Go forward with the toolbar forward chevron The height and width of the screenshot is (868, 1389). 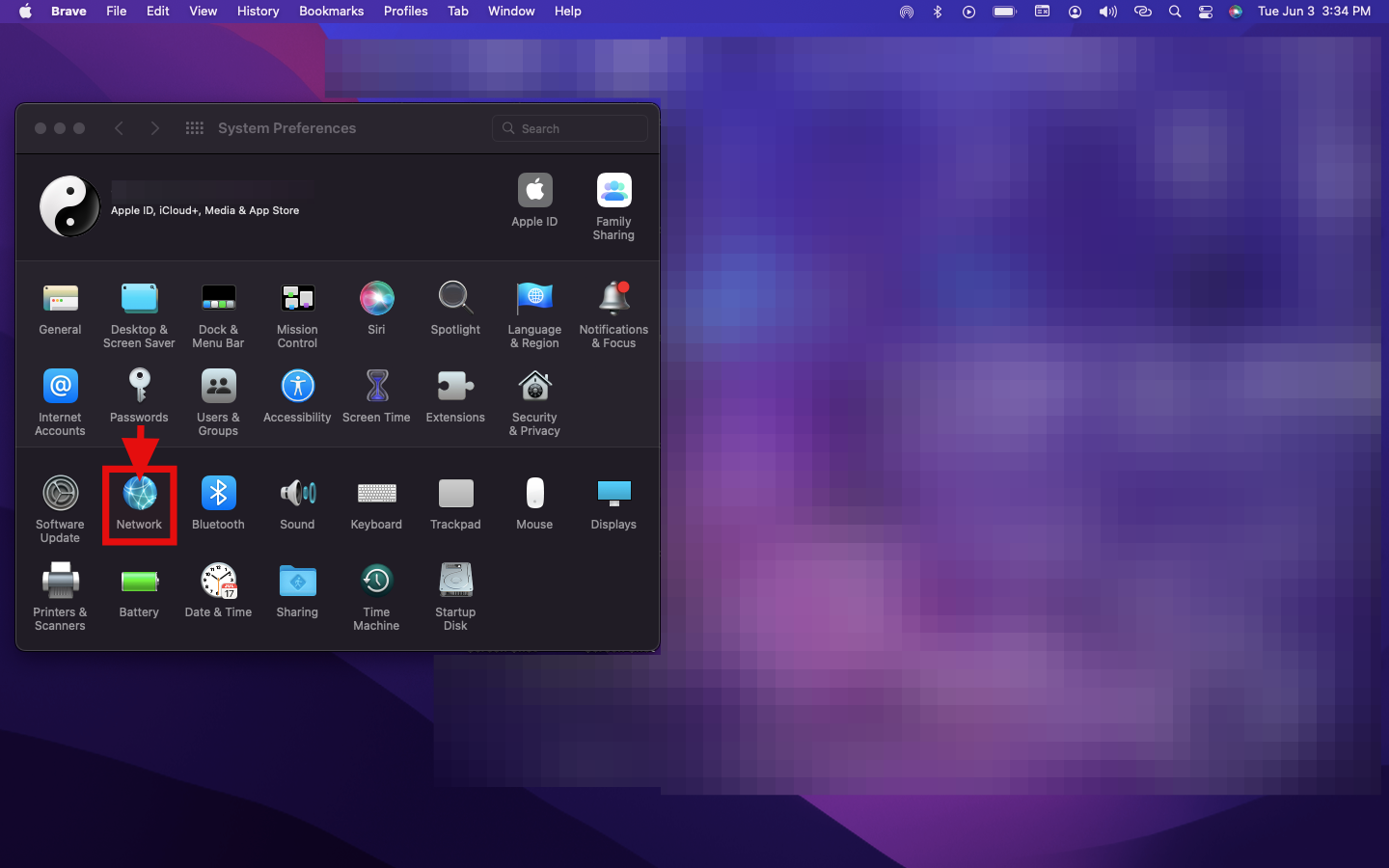point(155,128)
